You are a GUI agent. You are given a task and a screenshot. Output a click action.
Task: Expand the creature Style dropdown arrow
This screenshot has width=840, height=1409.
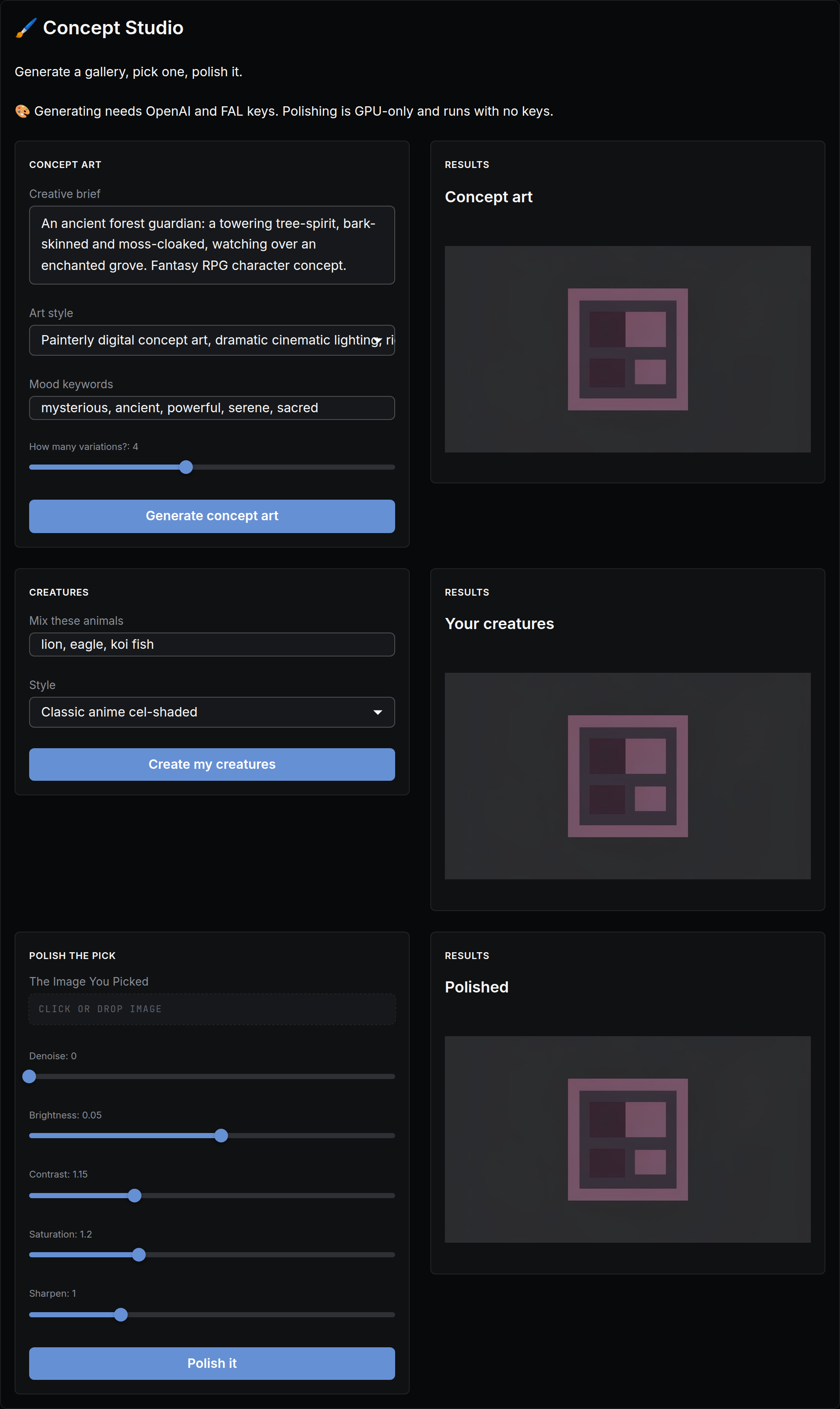[x=378, y=712]
